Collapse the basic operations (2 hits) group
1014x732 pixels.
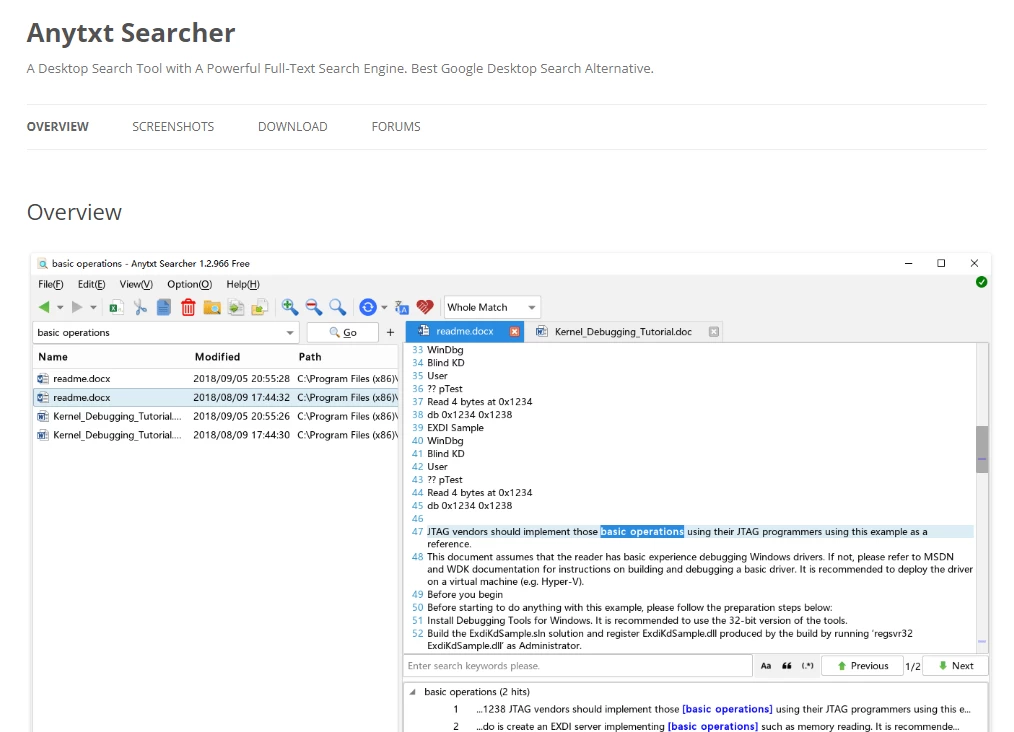(x=413, y=692)
